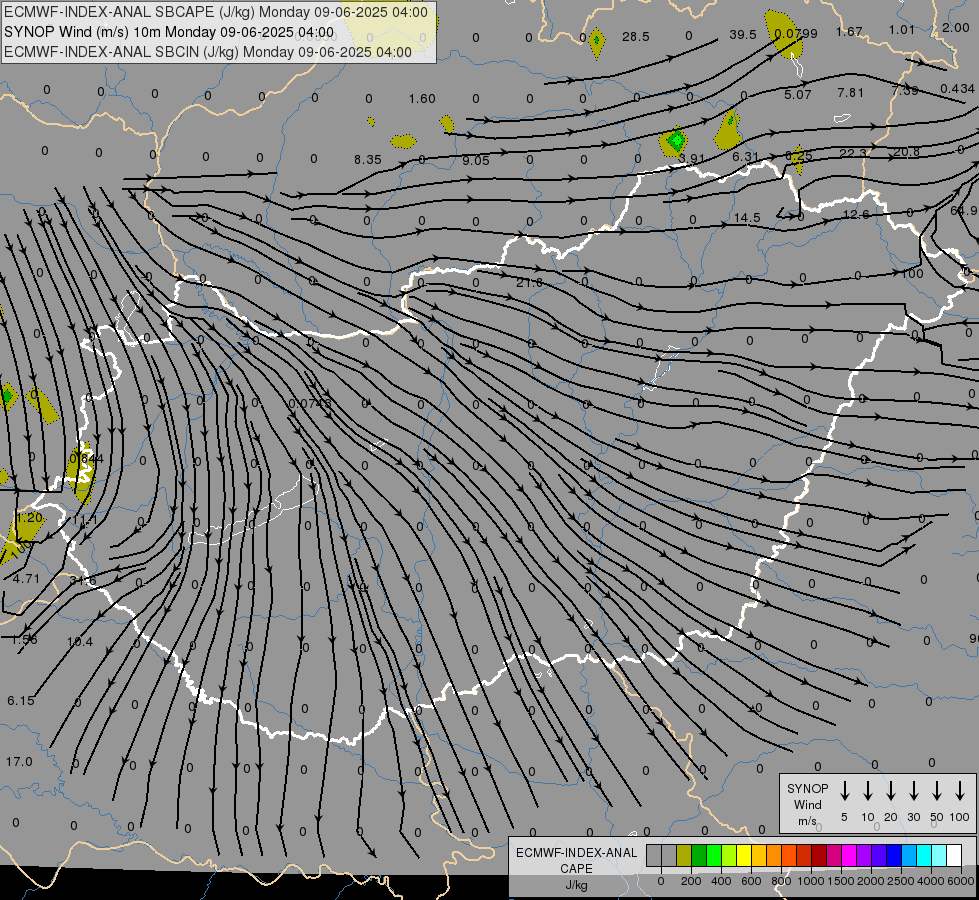Viewport: 979px width, 900px height.
Task: Click the 1.60 CAPE value on map
Action: tap(422, 99)
